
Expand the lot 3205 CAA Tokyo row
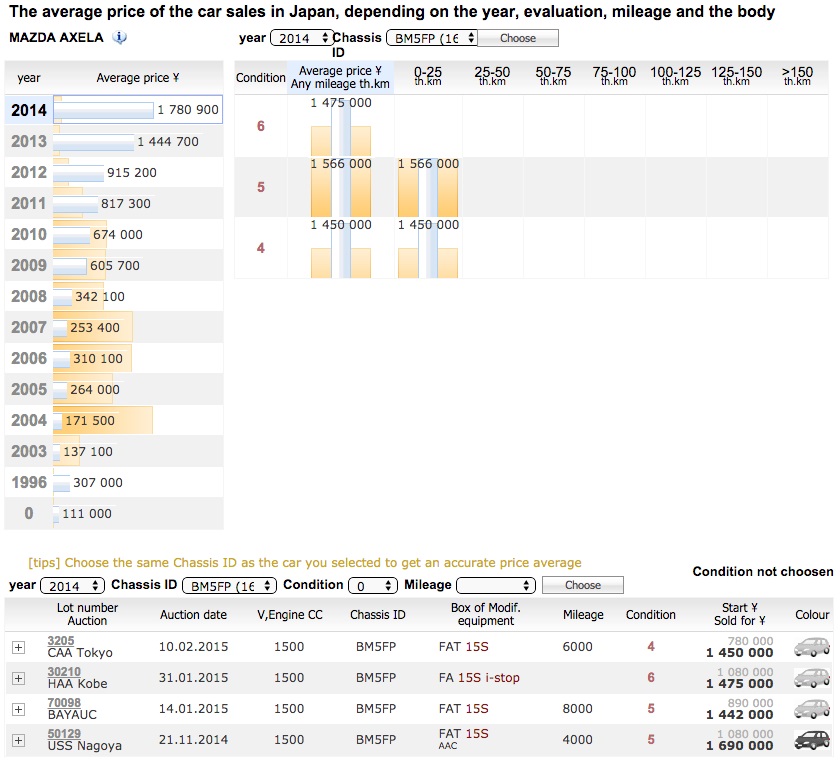point(18,647)
